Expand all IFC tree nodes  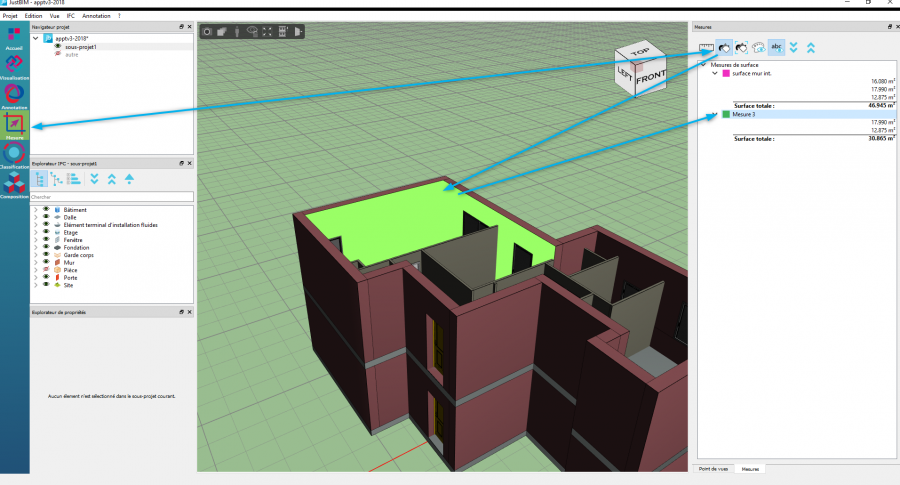pyautogui.click(x=94, y=179)
